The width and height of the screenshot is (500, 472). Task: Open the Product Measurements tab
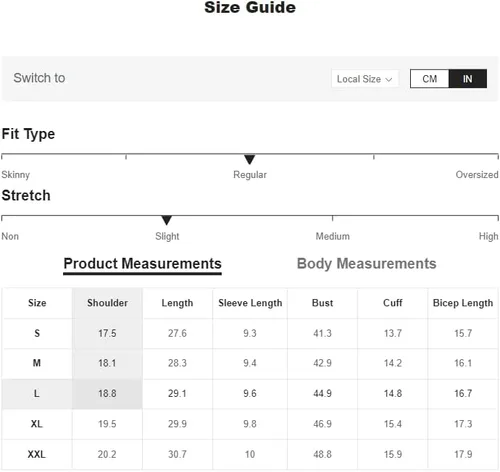pos(142,264)
